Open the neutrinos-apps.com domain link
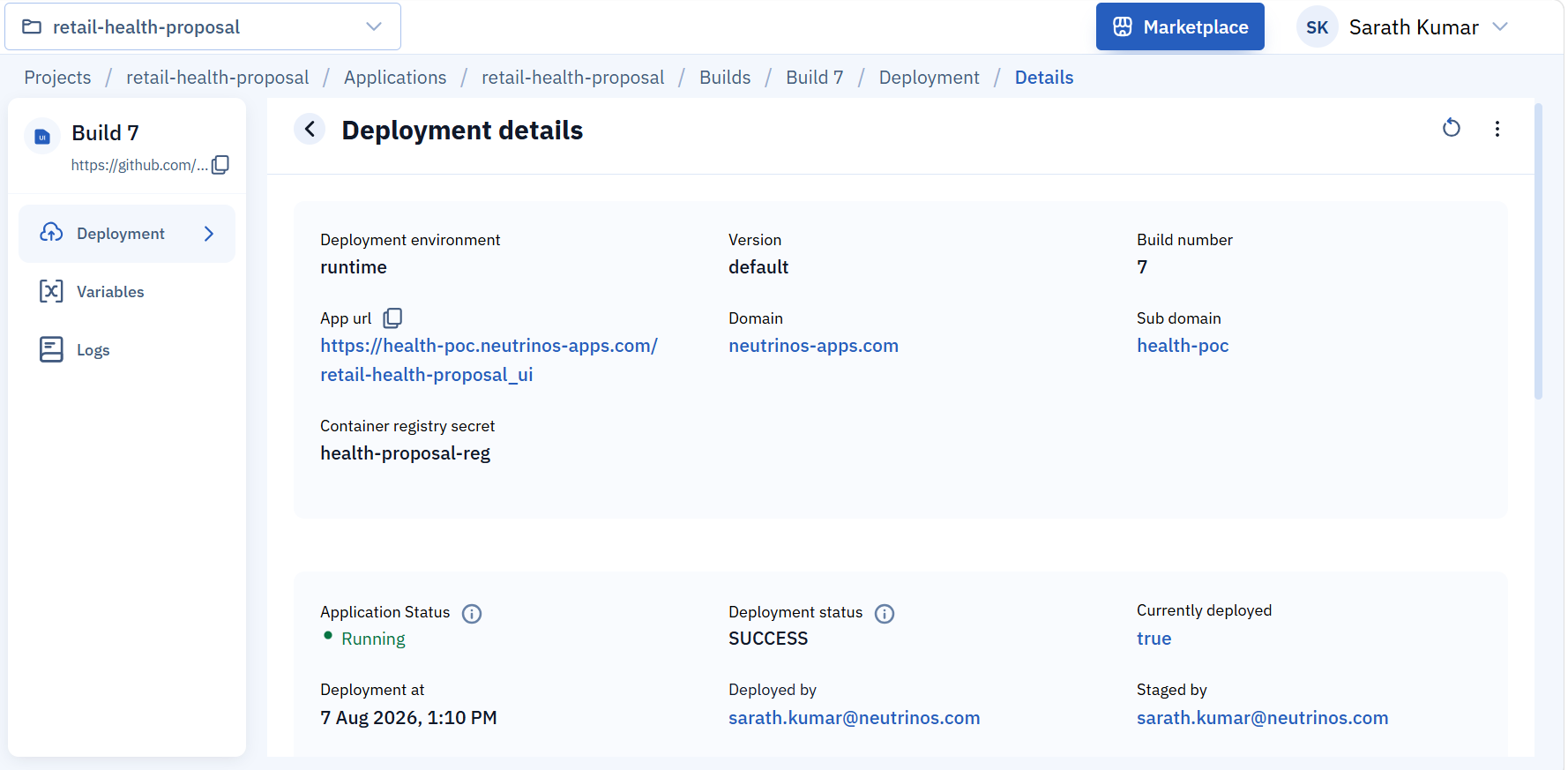The height and width of the screenshot is (770, 1568). (x=813, y=346)
